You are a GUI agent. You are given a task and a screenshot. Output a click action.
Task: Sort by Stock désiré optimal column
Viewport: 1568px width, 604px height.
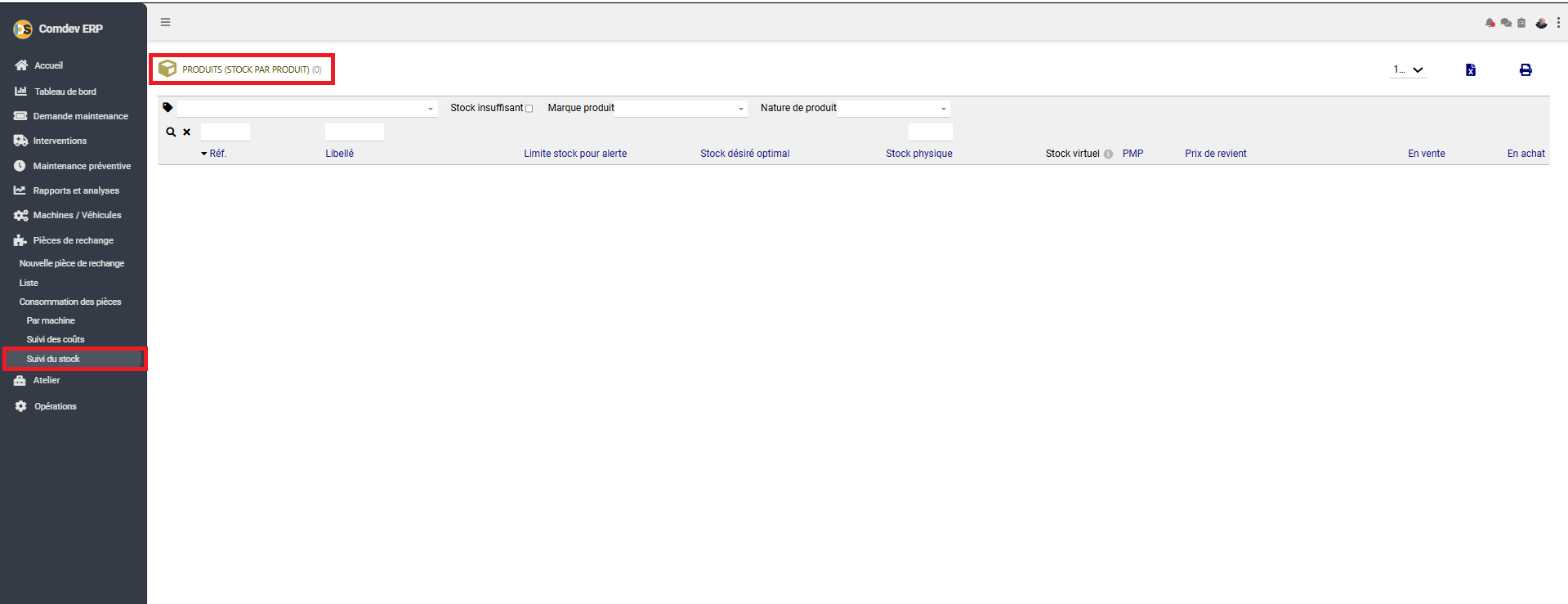[745, 154]
